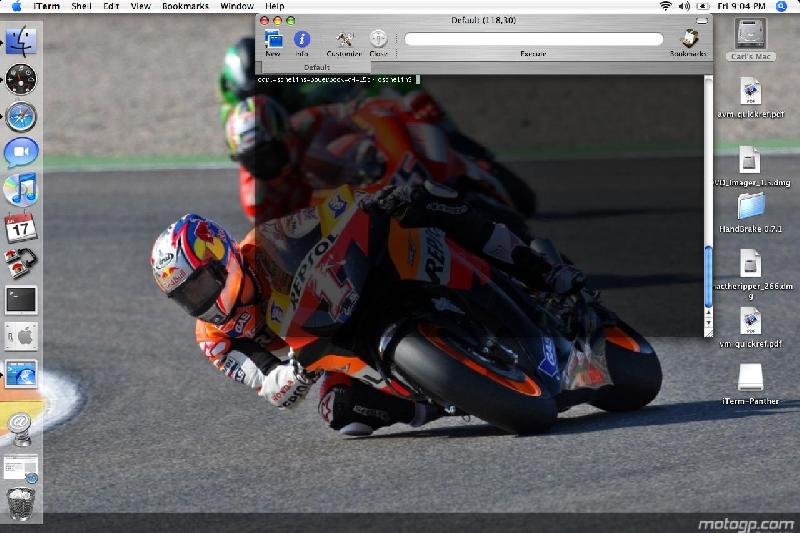The height and width of the screenshot is (533, 800).
Task: Click the New session toolbar icon
Action: [273, 40]
